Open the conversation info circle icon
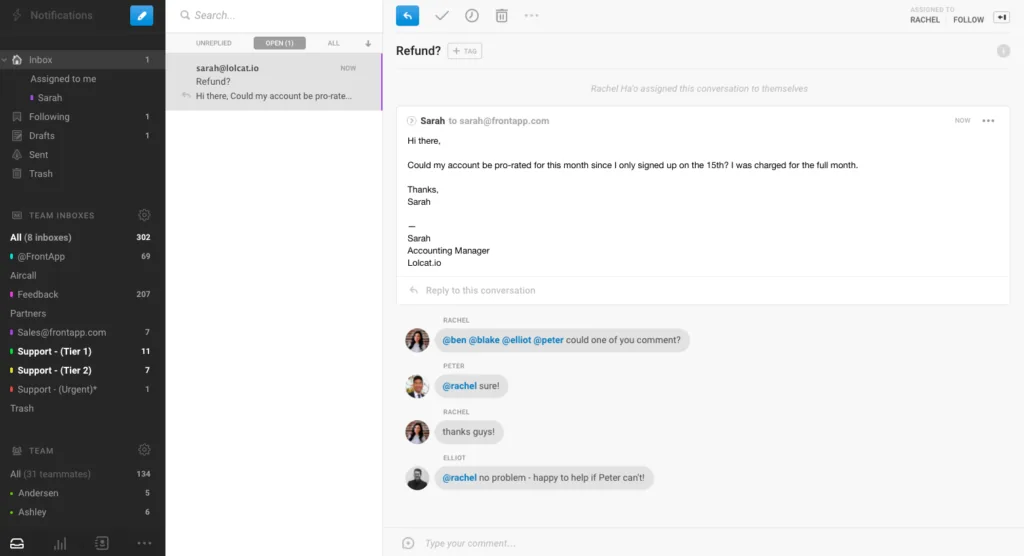The height and width of the screenshot is (556, 1024). point(1003,51)
